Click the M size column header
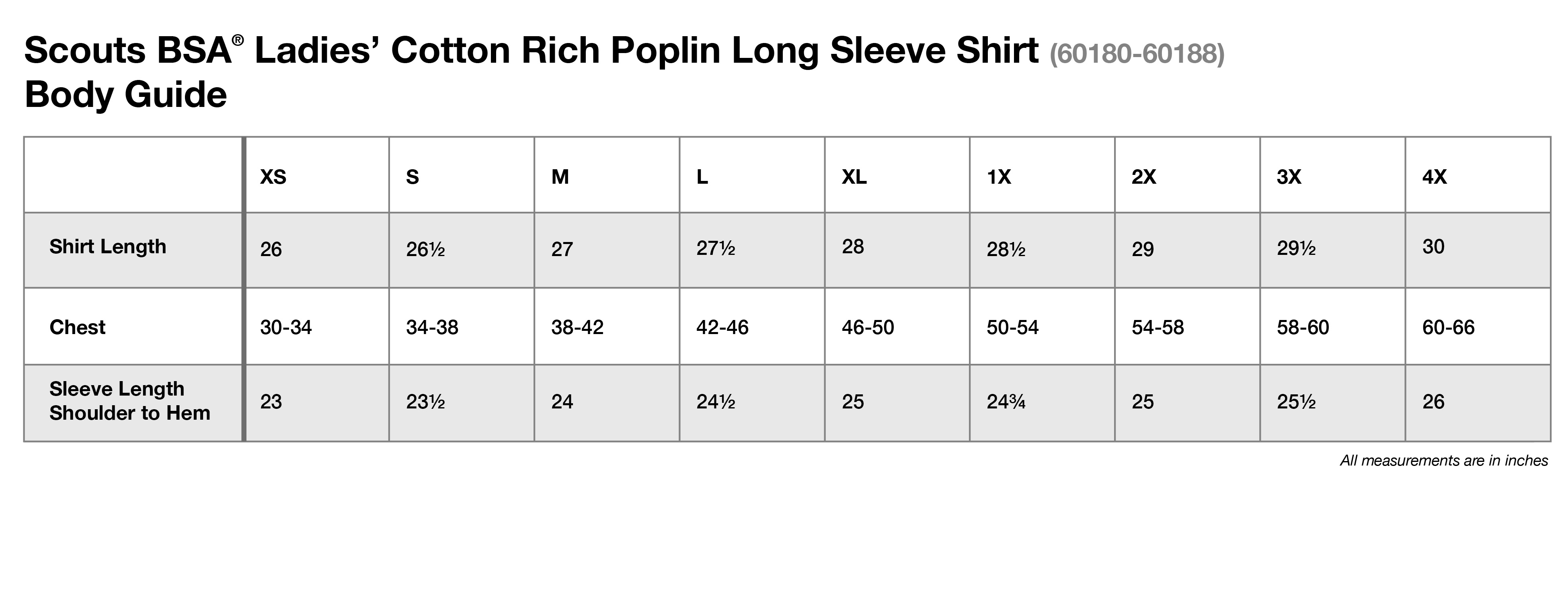This screenshot has width=1568, height=603. coord(560,177)
